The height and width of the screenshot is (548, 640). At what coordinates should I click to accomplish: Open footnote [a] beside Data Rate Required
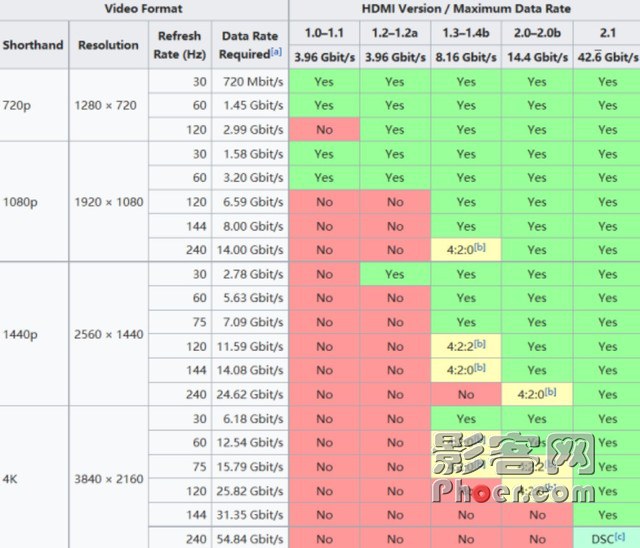(276, 52)
